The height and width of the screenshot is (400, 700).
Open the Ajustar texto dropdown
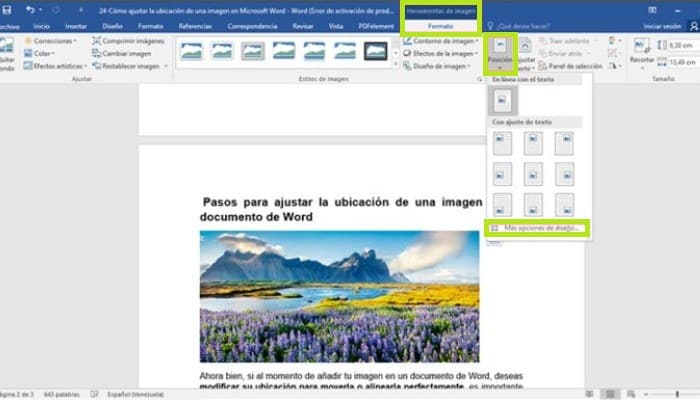[526, 55]
